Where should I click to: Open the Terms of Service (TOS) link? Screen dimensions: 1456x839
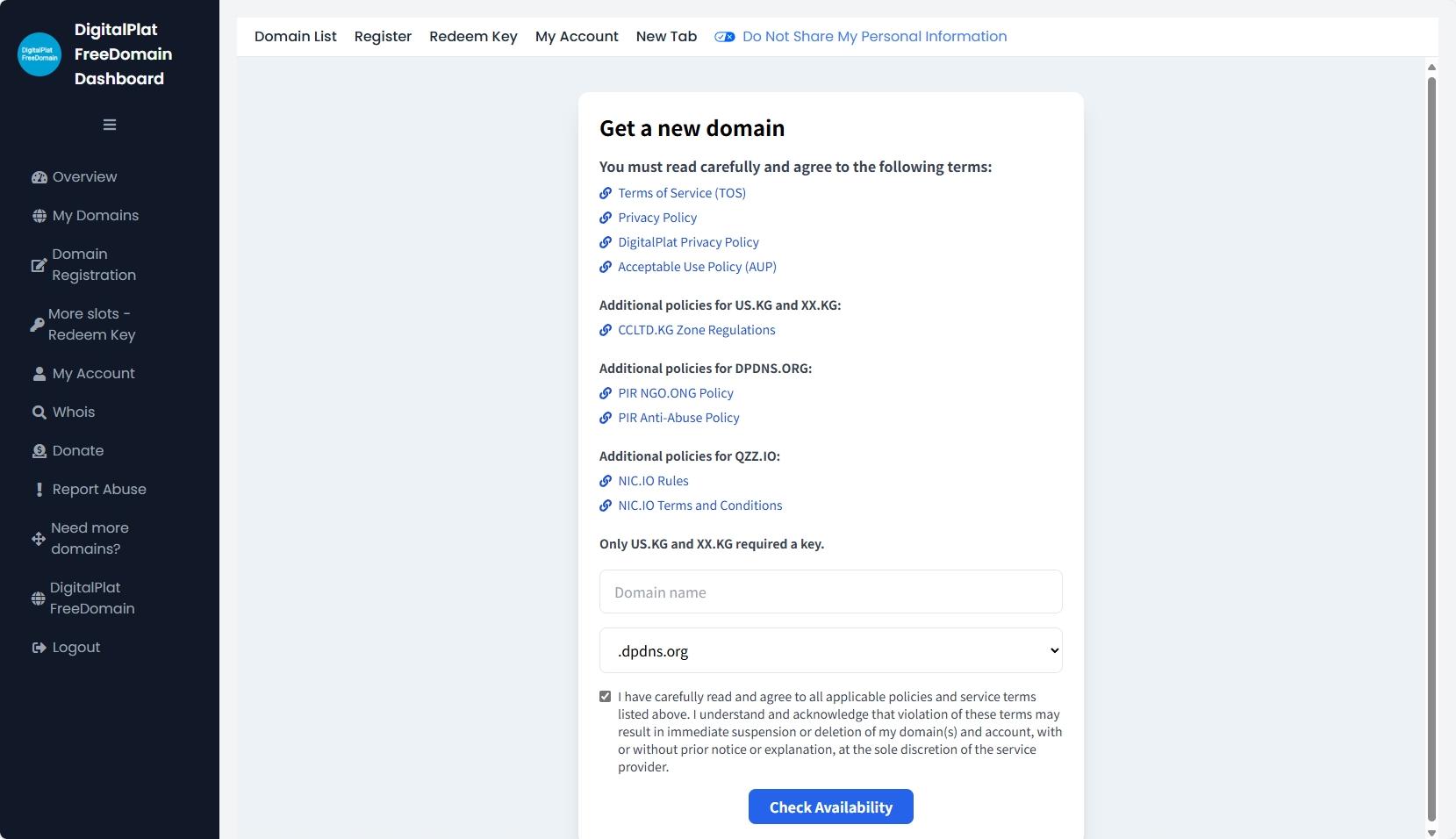[x=682, y=193]
